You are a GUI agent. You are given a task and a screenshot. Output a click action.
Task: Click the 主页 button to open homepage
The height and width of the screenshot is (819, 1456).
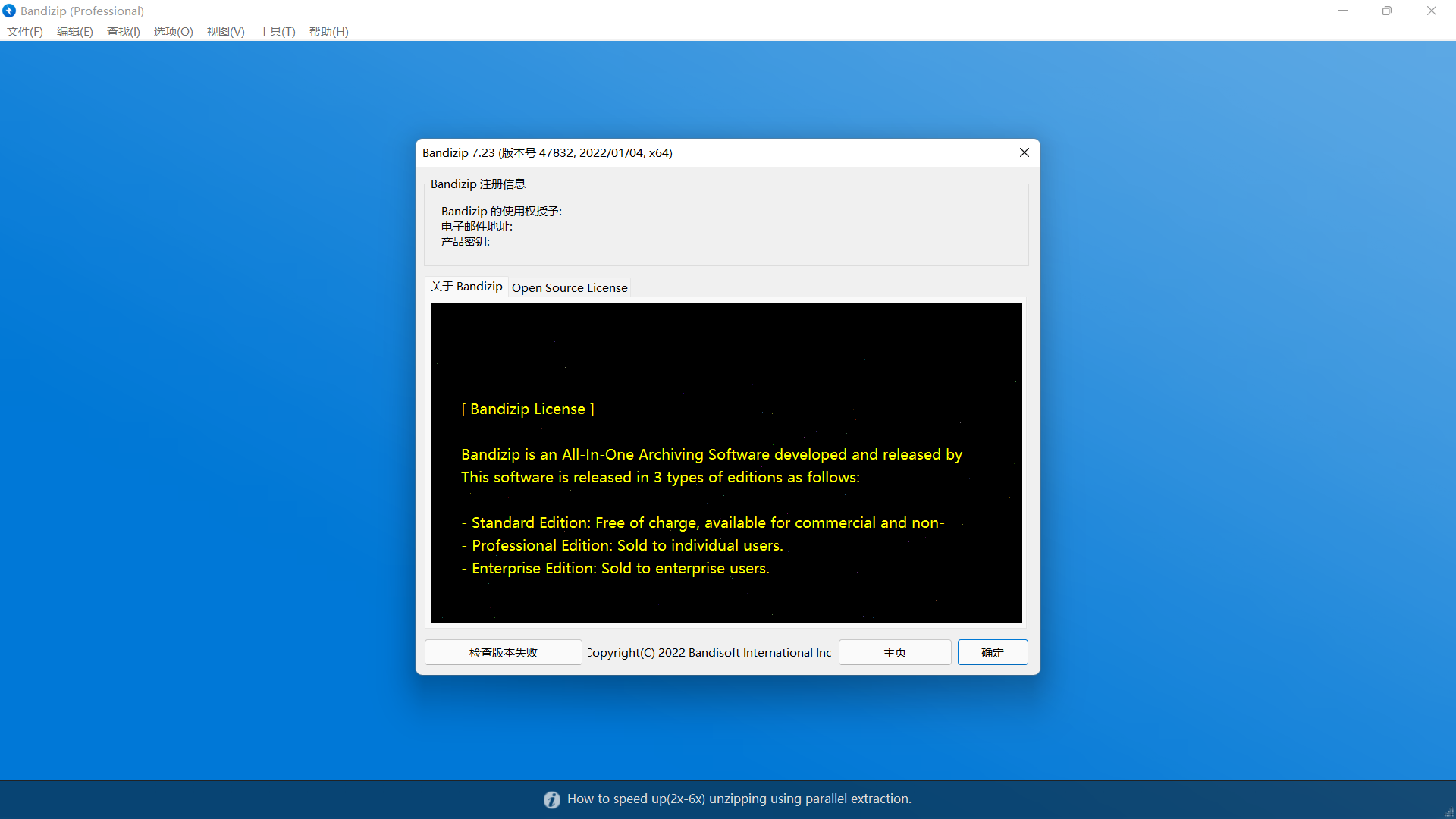click(894, 652)
